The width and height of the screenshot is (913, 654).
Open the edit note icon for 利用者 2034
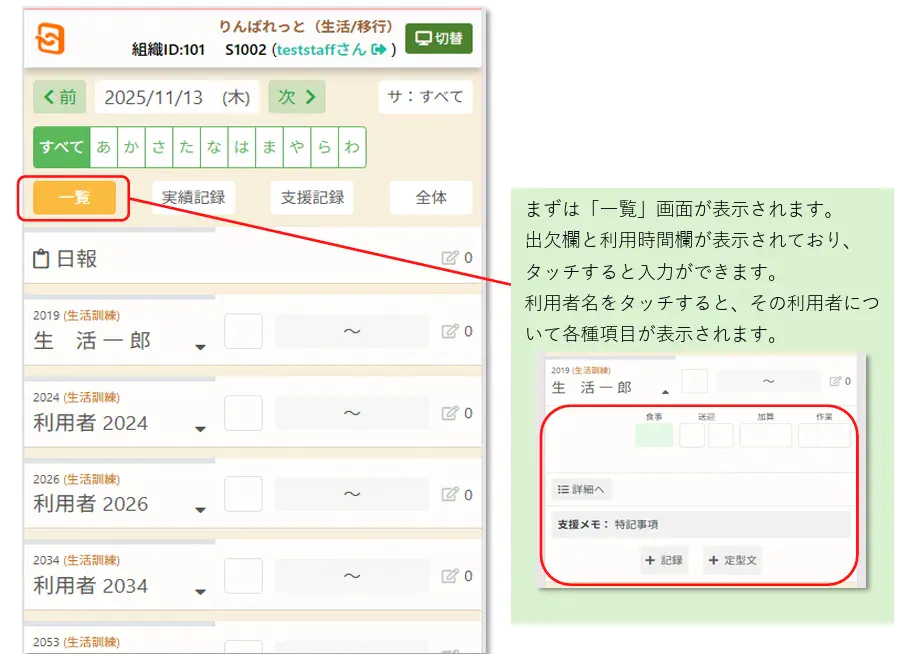pos(450,576)
